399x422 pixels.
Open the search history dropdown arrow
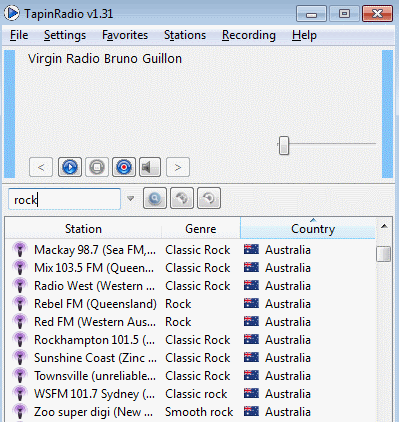click(131, 199)
